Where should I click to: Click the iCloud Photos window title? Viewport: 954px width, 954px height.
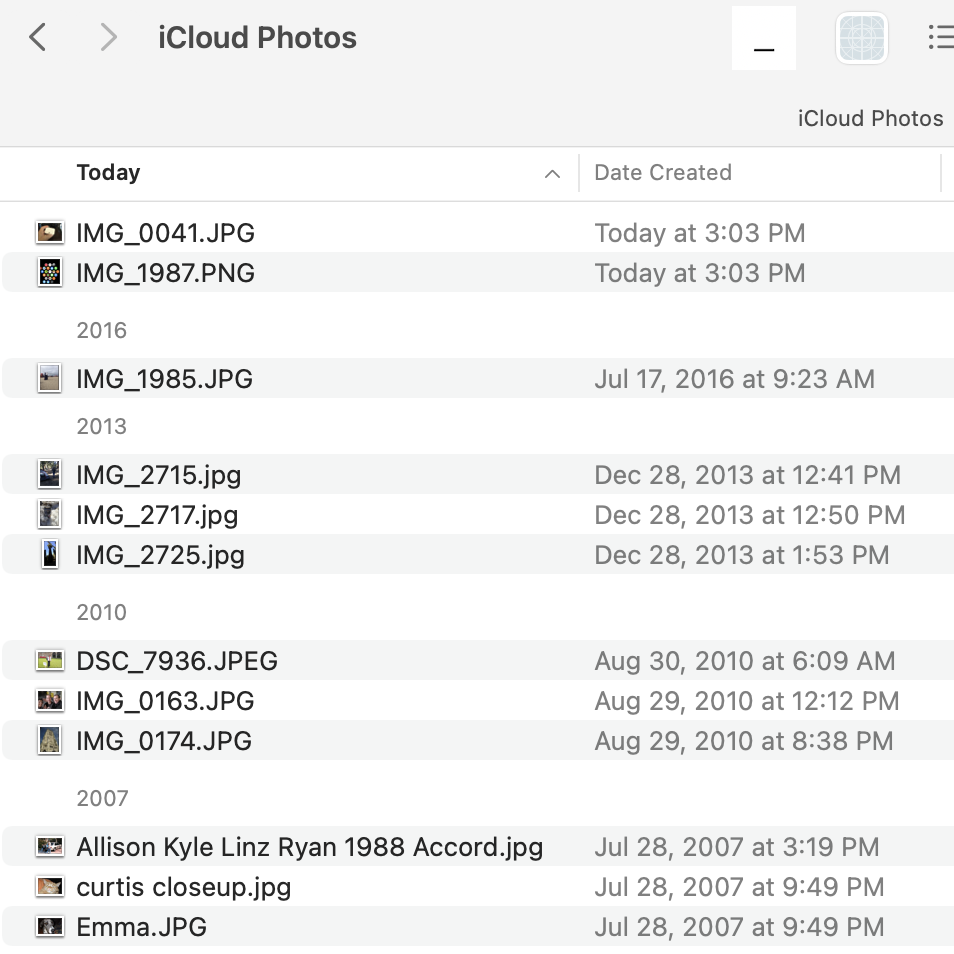[257, 38]
